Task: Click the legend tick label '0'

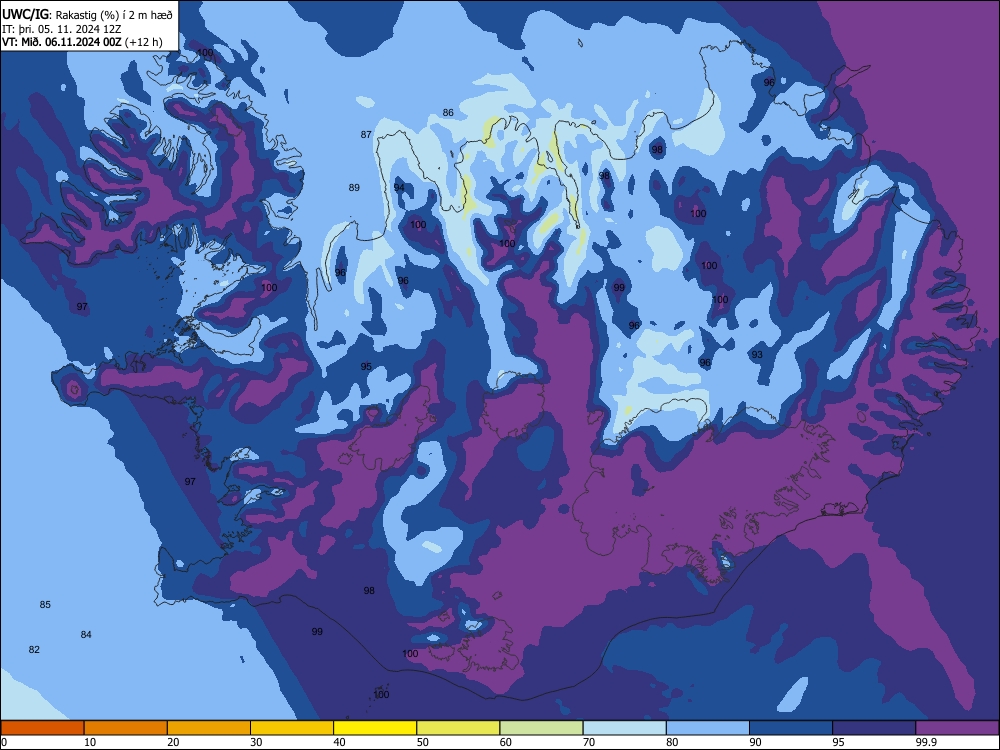Action: click(x=4, y=742)
